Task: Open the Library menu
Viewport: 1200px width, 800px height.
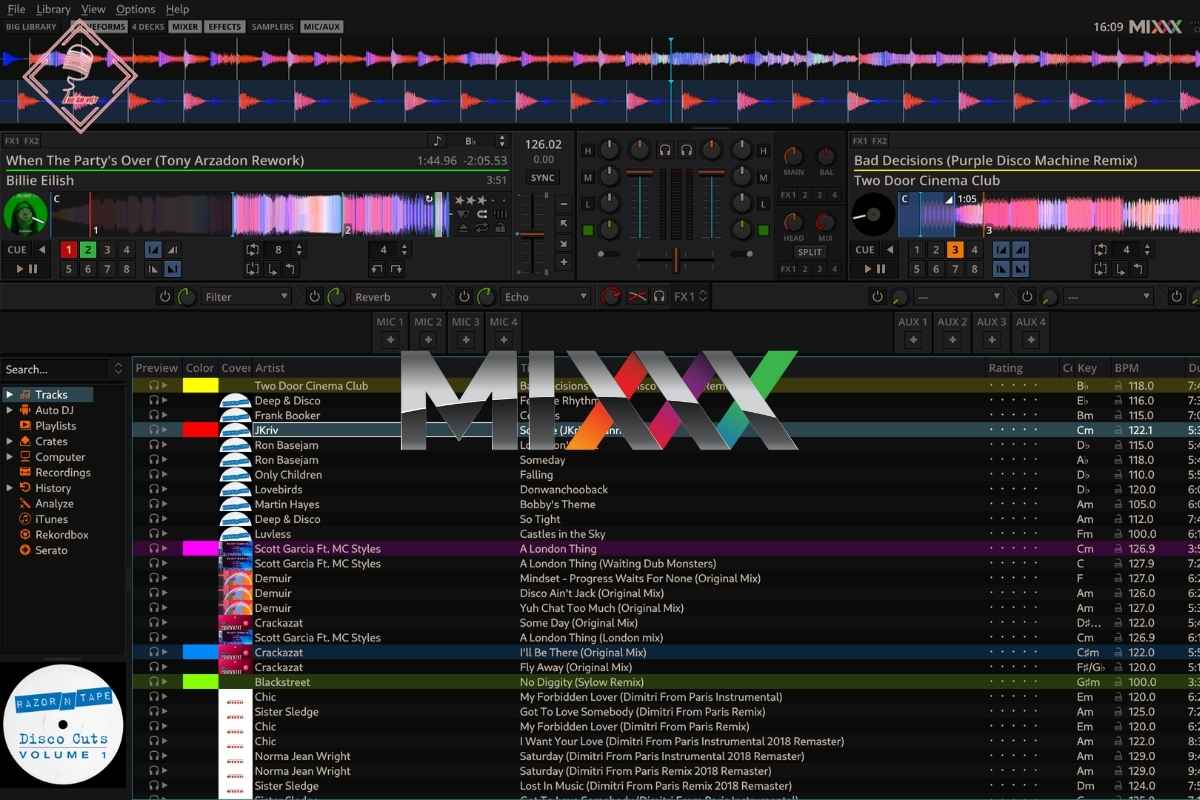Action: click(53, 9)
